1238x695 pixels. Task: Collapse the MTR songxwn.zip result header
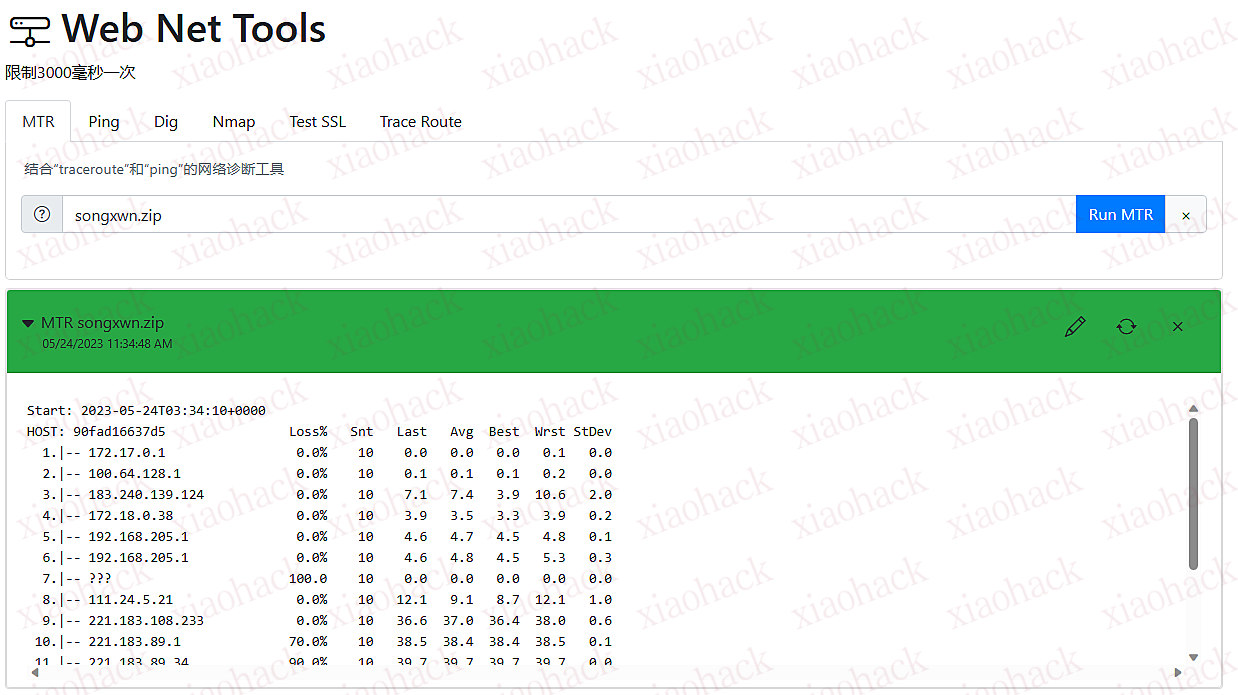27,322
